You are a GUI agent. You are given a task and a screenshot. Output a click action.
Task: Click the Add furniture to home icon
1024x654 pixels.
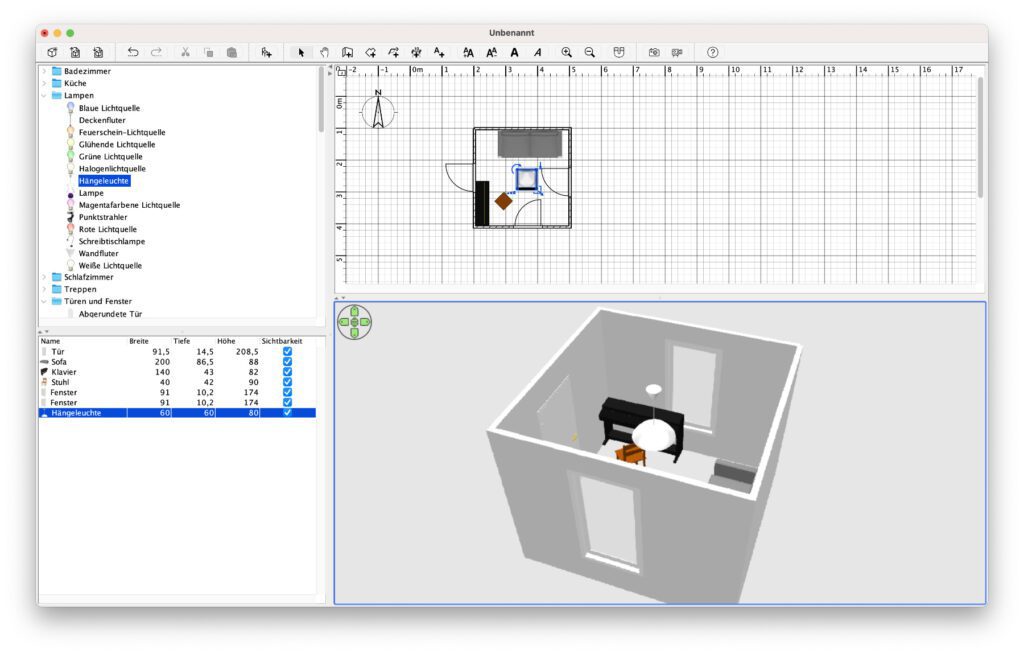(x=266, y=52)
